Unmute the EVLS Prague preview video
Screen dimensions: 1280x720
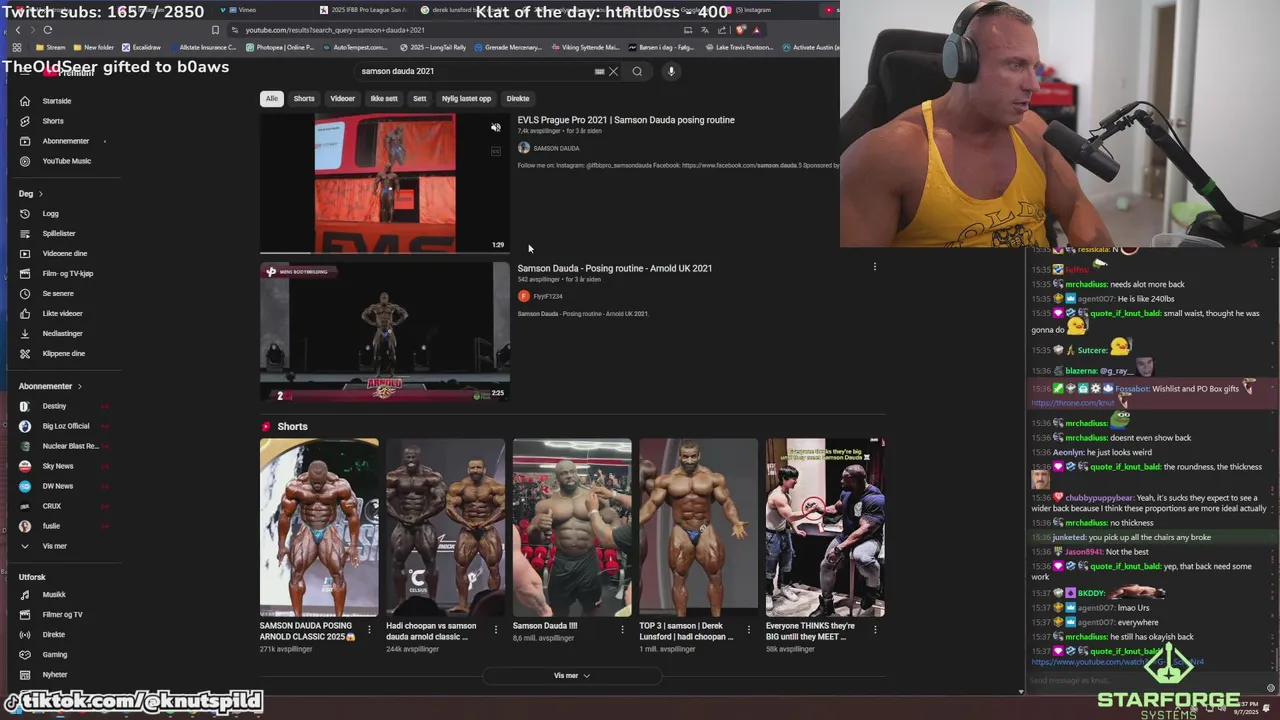(x=495, y=128)
